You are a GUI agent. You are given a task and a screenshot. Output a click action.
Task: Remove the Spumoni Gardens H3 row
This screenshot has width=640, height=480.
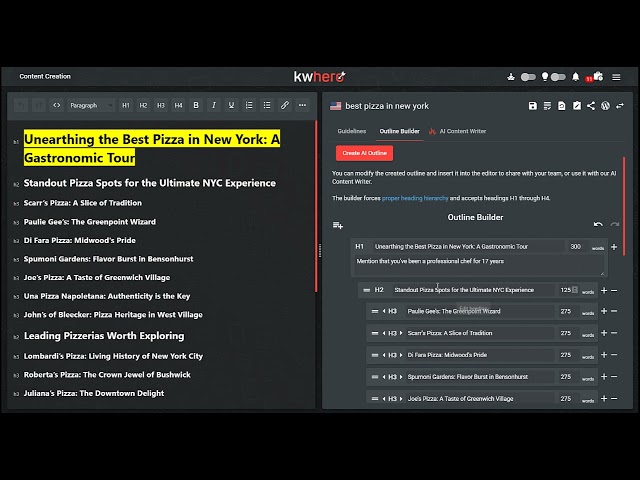(614, 377)
